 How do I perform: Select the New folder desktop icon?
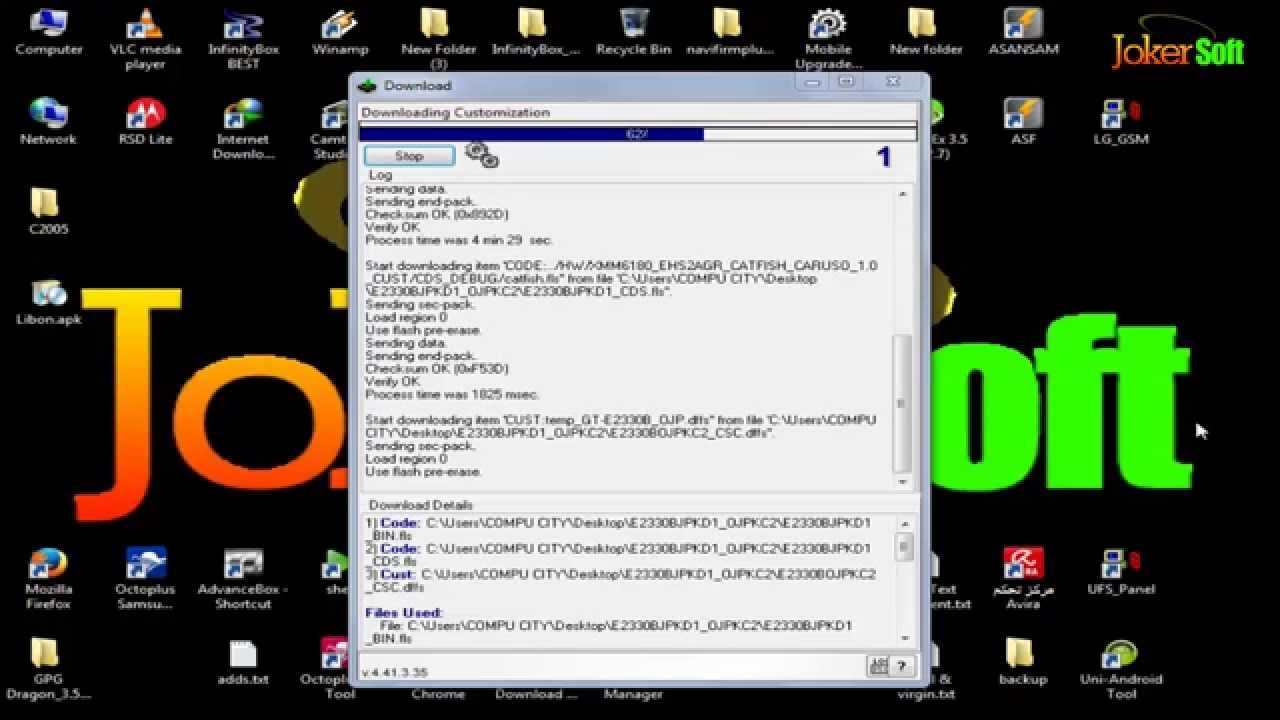924,32
